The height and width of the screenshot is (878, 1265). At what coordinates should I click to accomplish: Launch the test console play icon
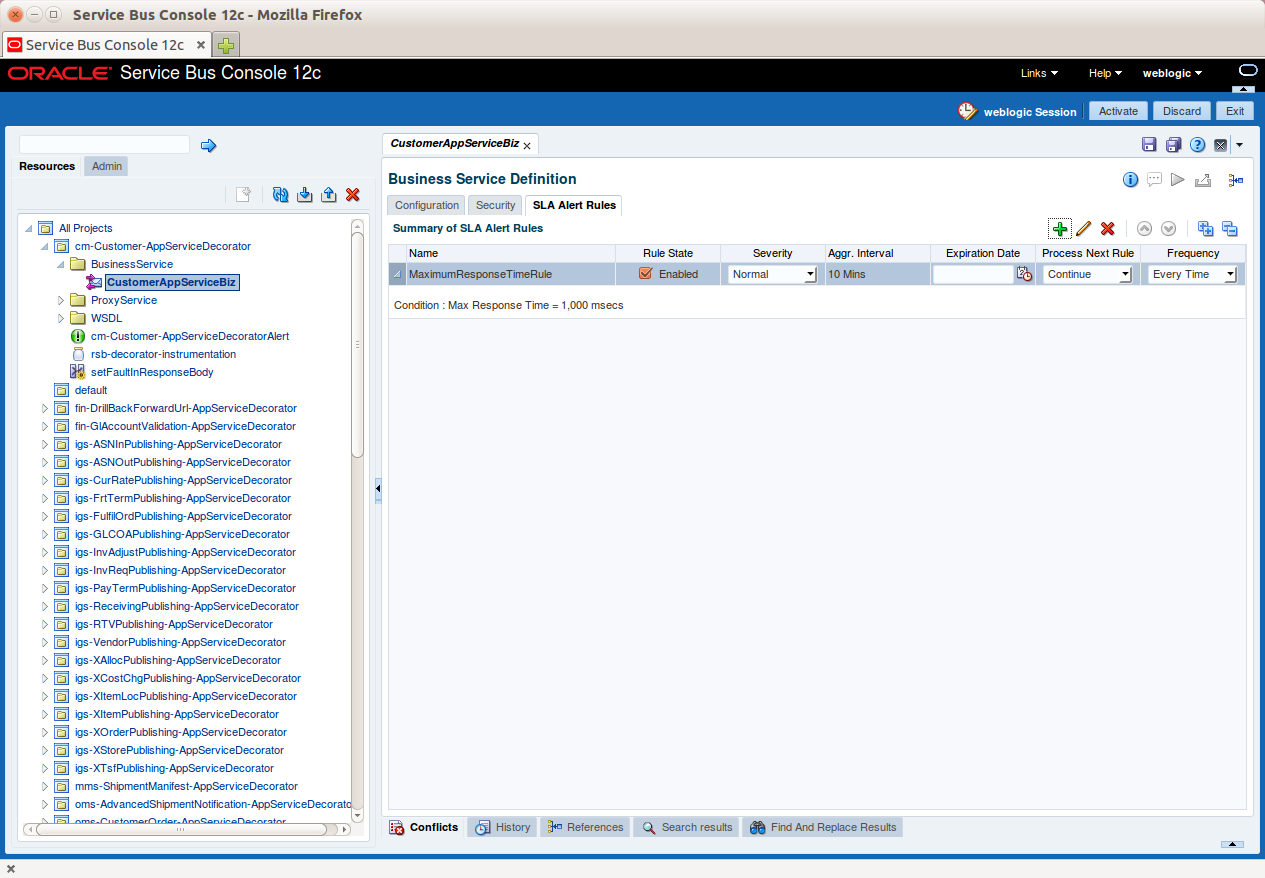(1178, 180)
